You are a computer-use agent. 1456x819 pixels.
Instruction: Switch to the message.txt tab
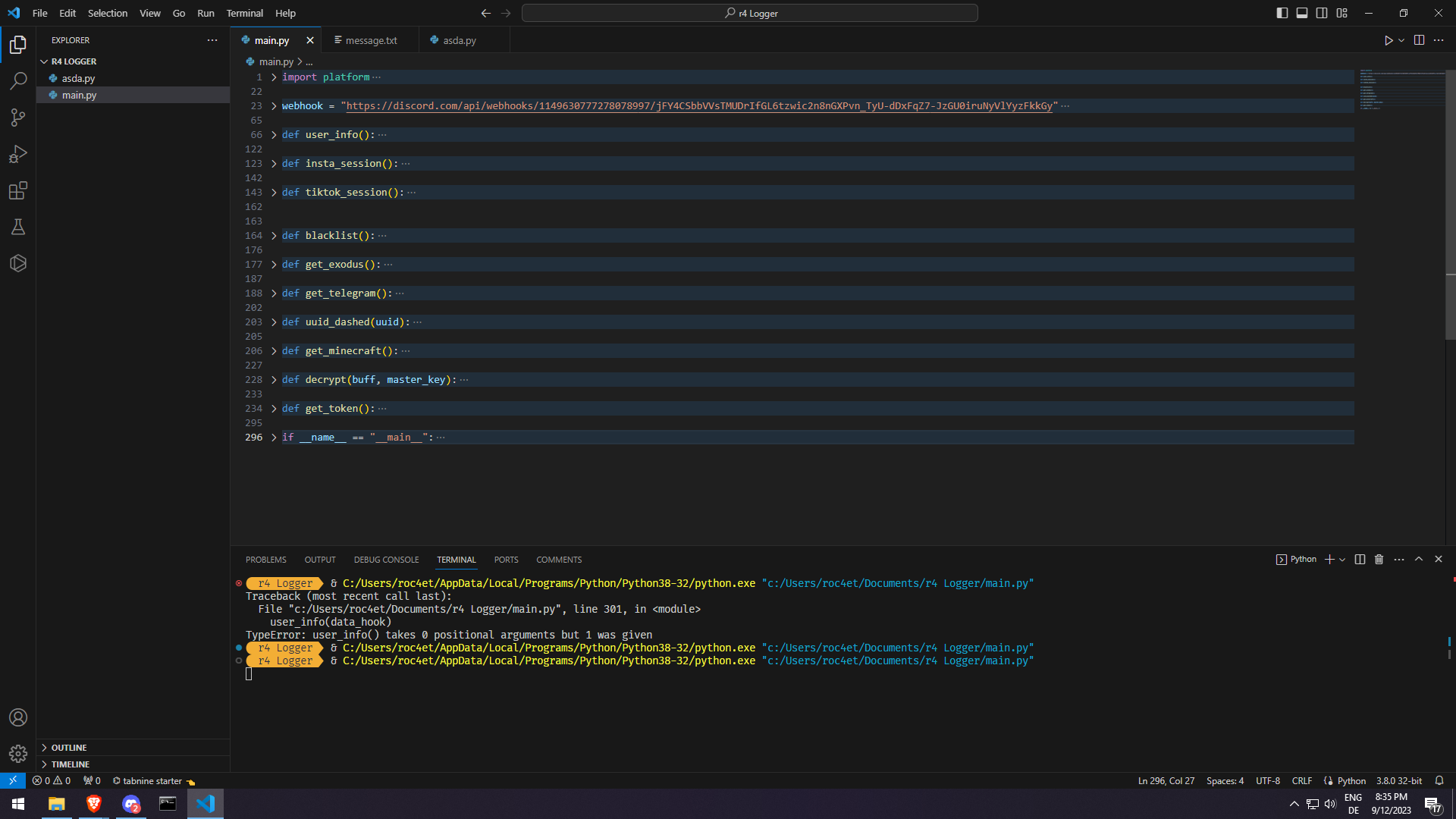(x=370, y=40)
